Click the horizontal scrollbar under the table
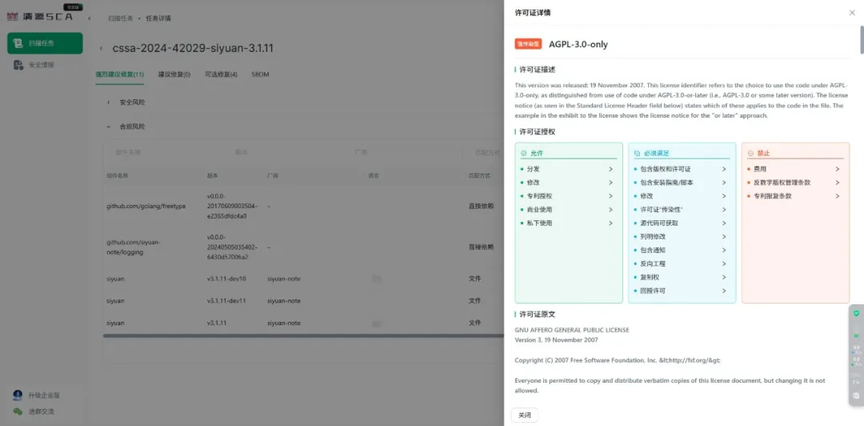 pyautogui.click(x=303, y=336)
